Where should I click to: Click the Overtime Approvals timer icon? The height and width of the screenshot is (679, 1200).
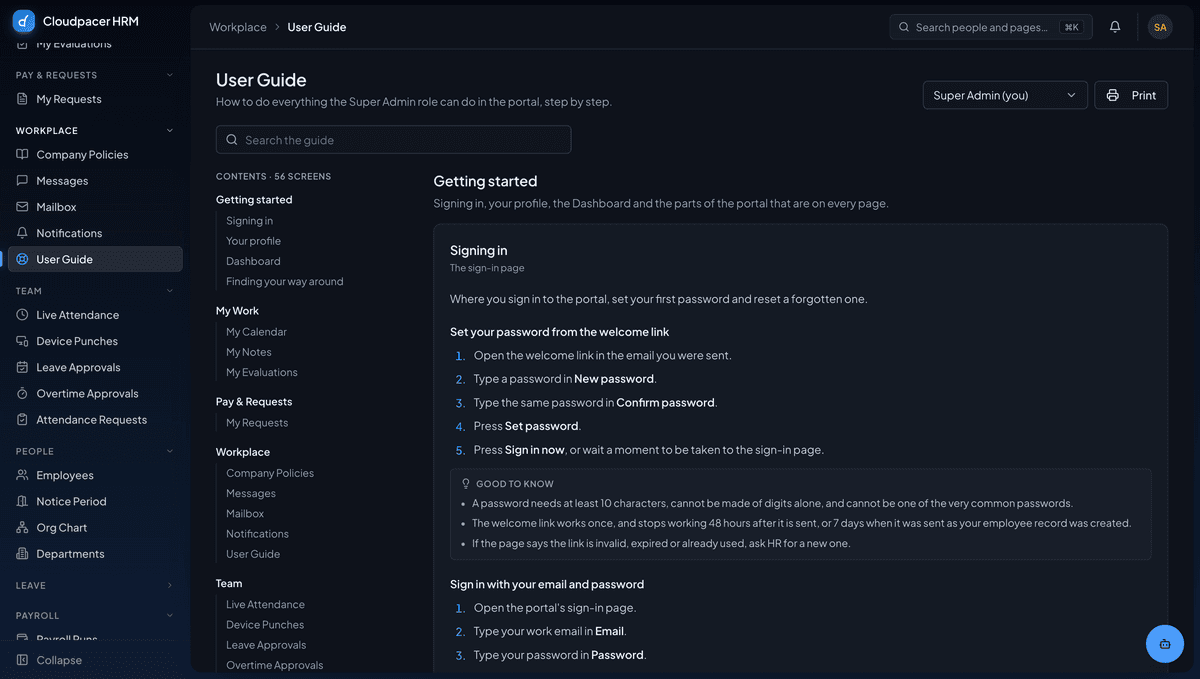click(23, 393)
